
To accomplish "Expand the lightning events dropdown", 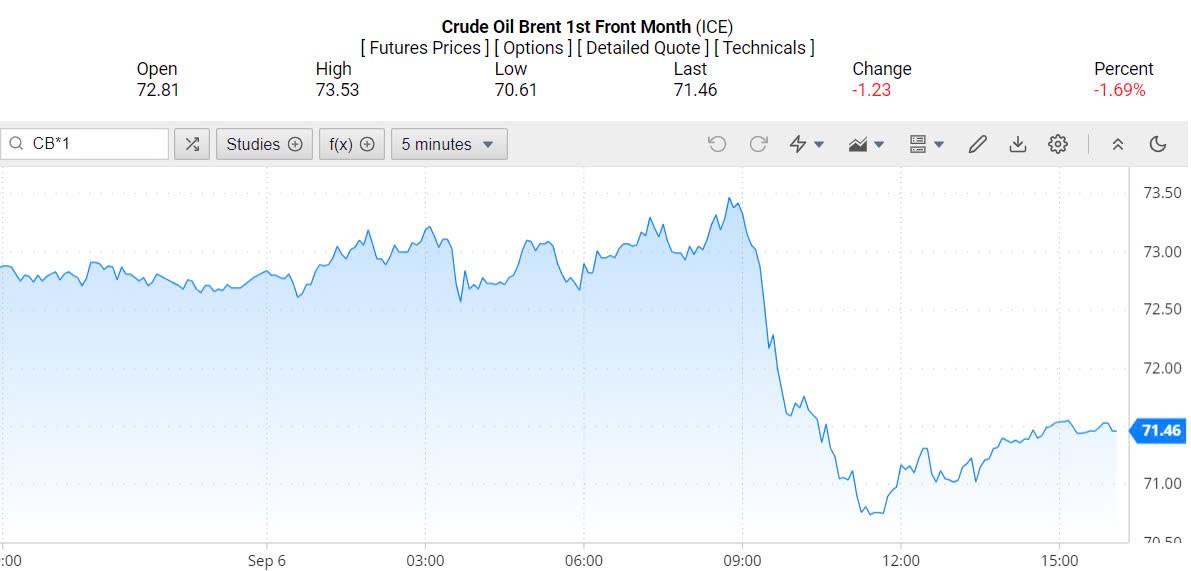I will pos(806,144).
